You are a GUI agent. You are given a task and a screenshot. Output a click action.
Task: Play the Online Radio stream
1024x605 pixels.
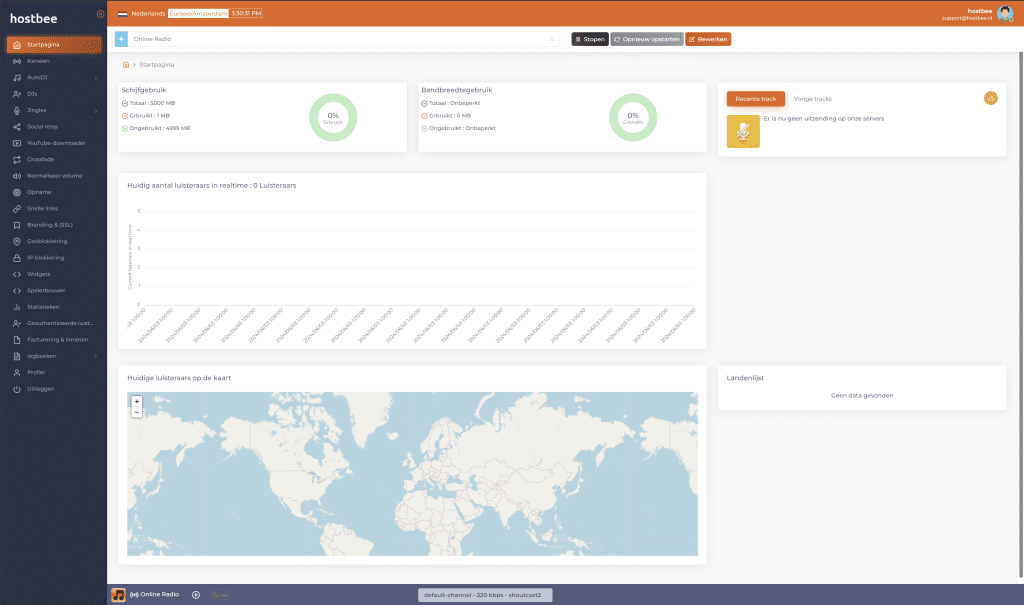(x=196, y=595)
